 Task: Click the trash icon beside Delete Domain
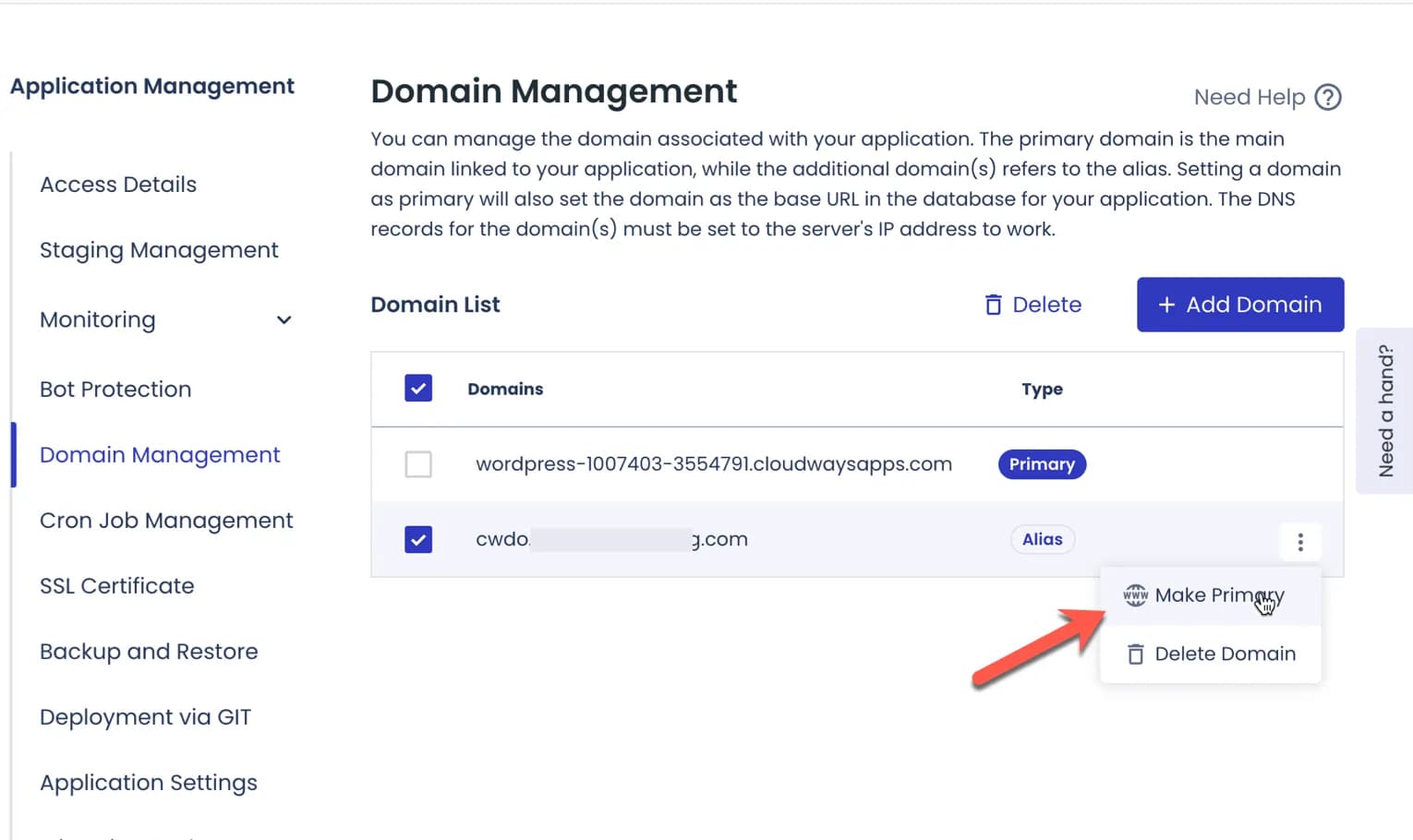coord(1135,654)
